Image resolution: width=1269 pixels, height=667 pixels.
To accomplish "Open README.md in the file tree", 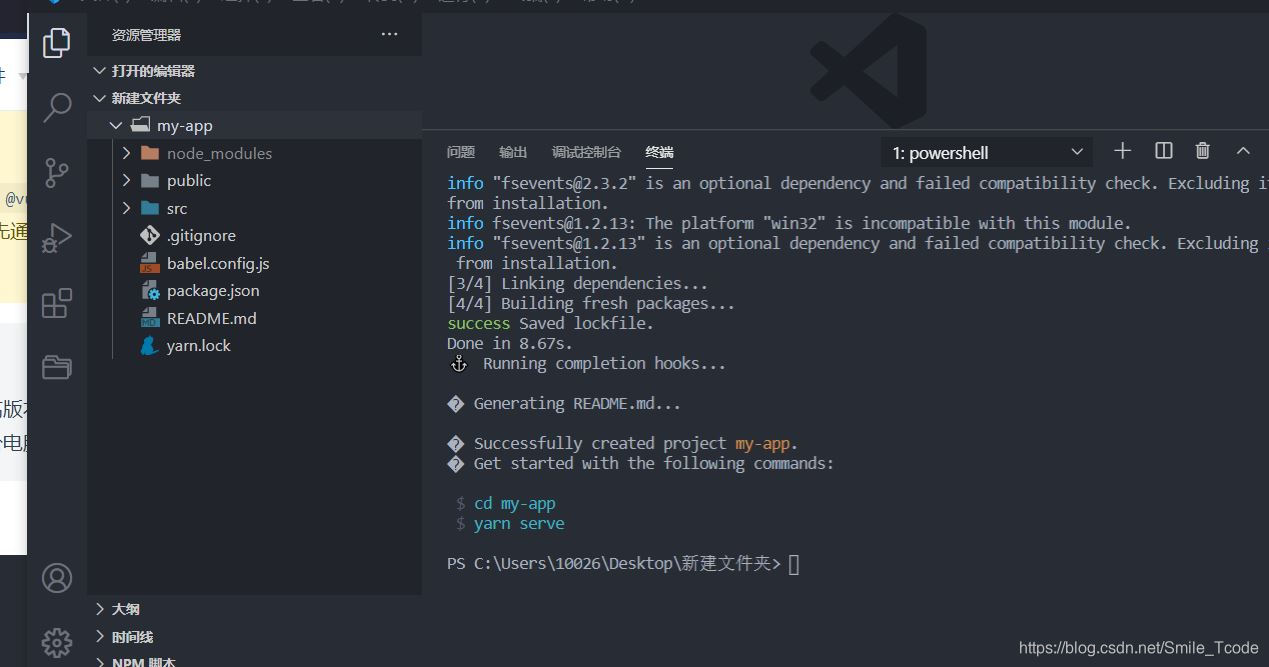I will coord(211,318).
